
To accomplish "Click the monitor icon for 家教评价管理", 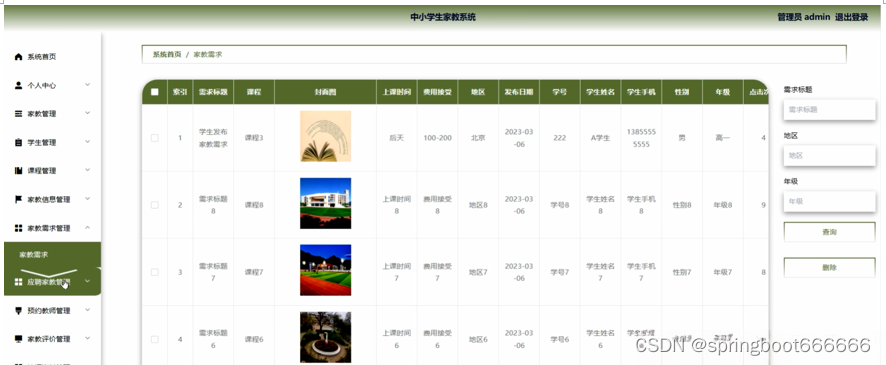I will (x=18, y=338).
